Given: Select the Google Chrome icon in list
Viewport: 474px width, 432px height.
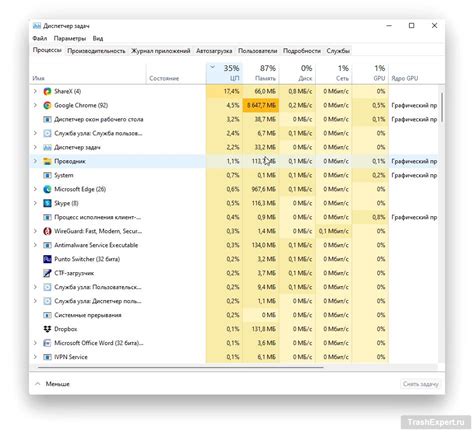Looking at the screenshot, I should (x=47, y=105).
